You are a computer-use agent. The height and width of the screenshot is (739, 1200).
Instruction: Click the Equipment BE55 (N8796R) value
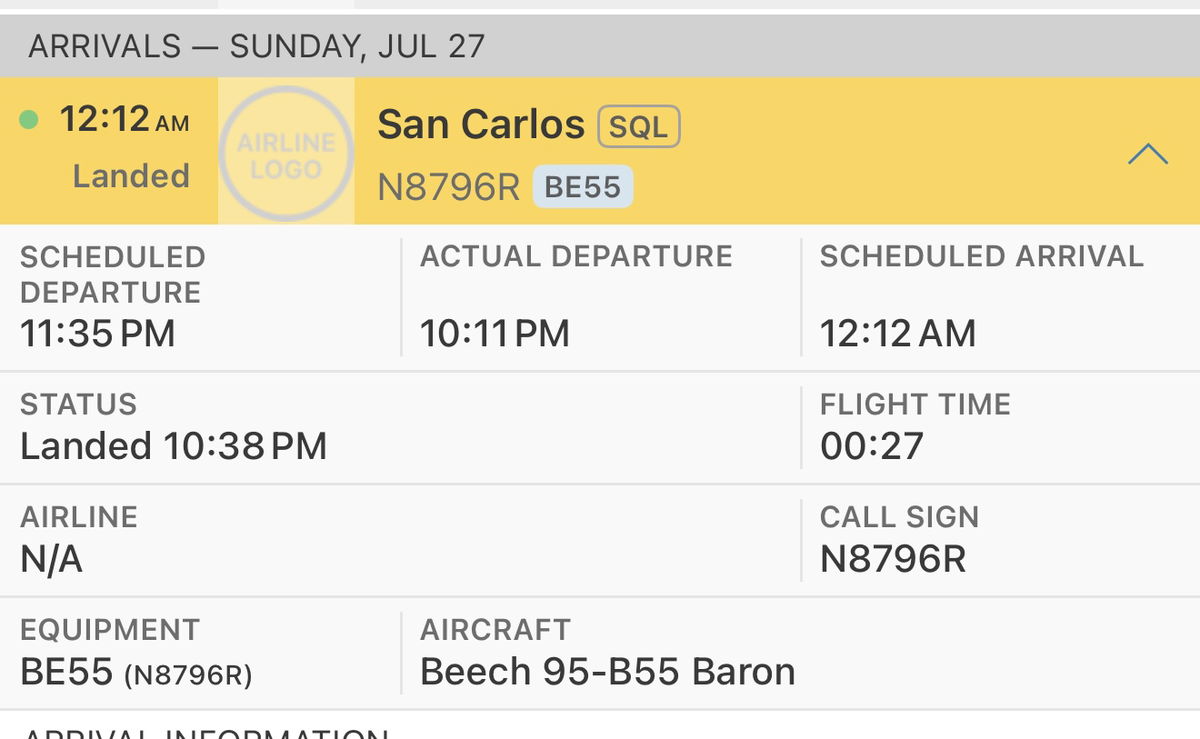[x=136, y=672]
